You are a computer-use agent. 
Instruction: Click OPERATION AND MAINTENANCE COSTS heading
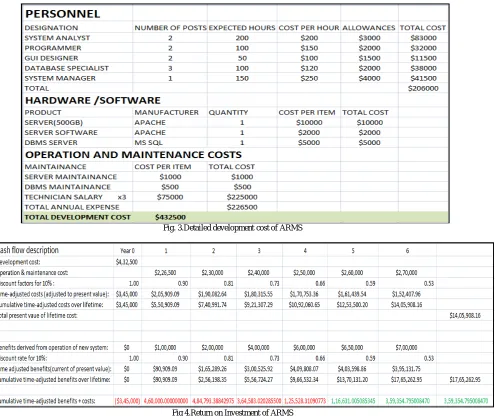coord(133,155)
